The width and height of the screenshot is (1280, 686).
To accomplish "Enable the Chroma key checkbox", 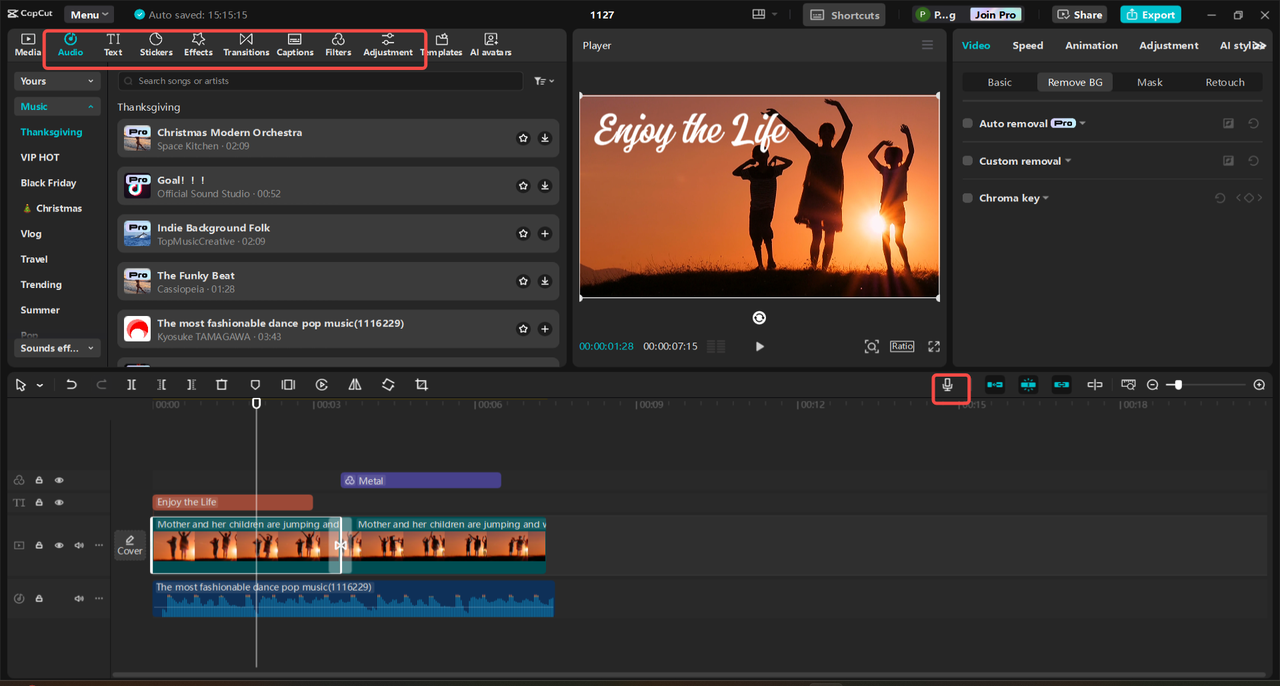I will click(967, 198).
